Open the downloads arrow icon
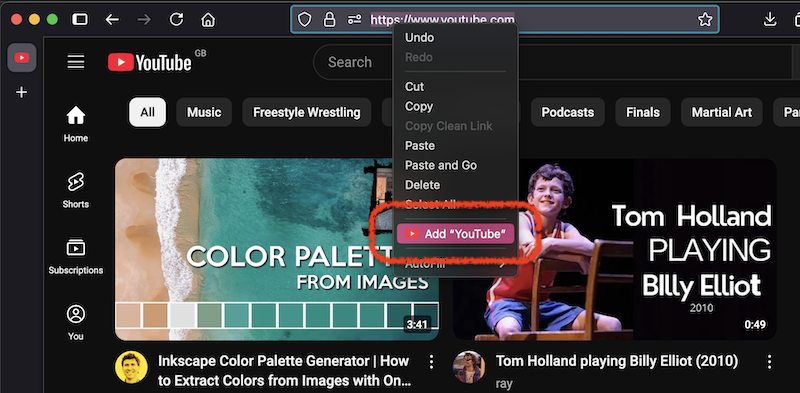800x393 pixels. pos(769,19)
